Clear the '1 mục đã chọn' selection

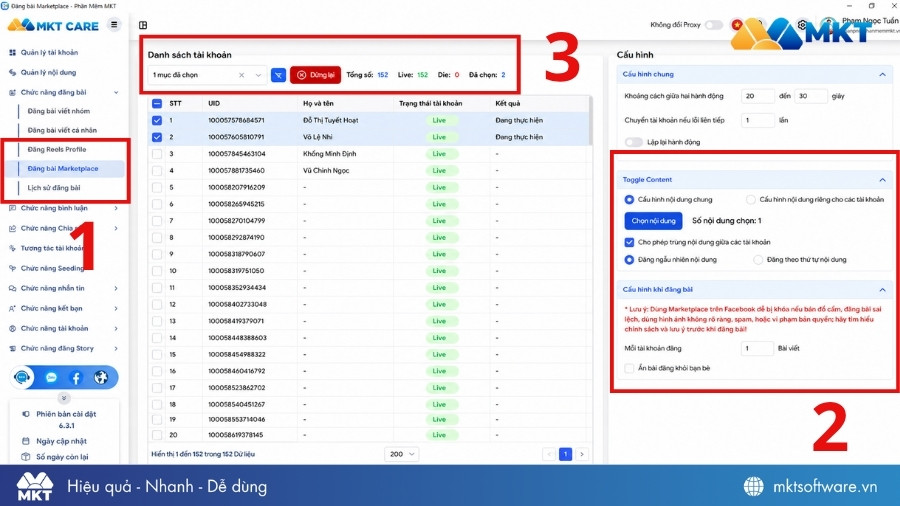pos(242,75)
